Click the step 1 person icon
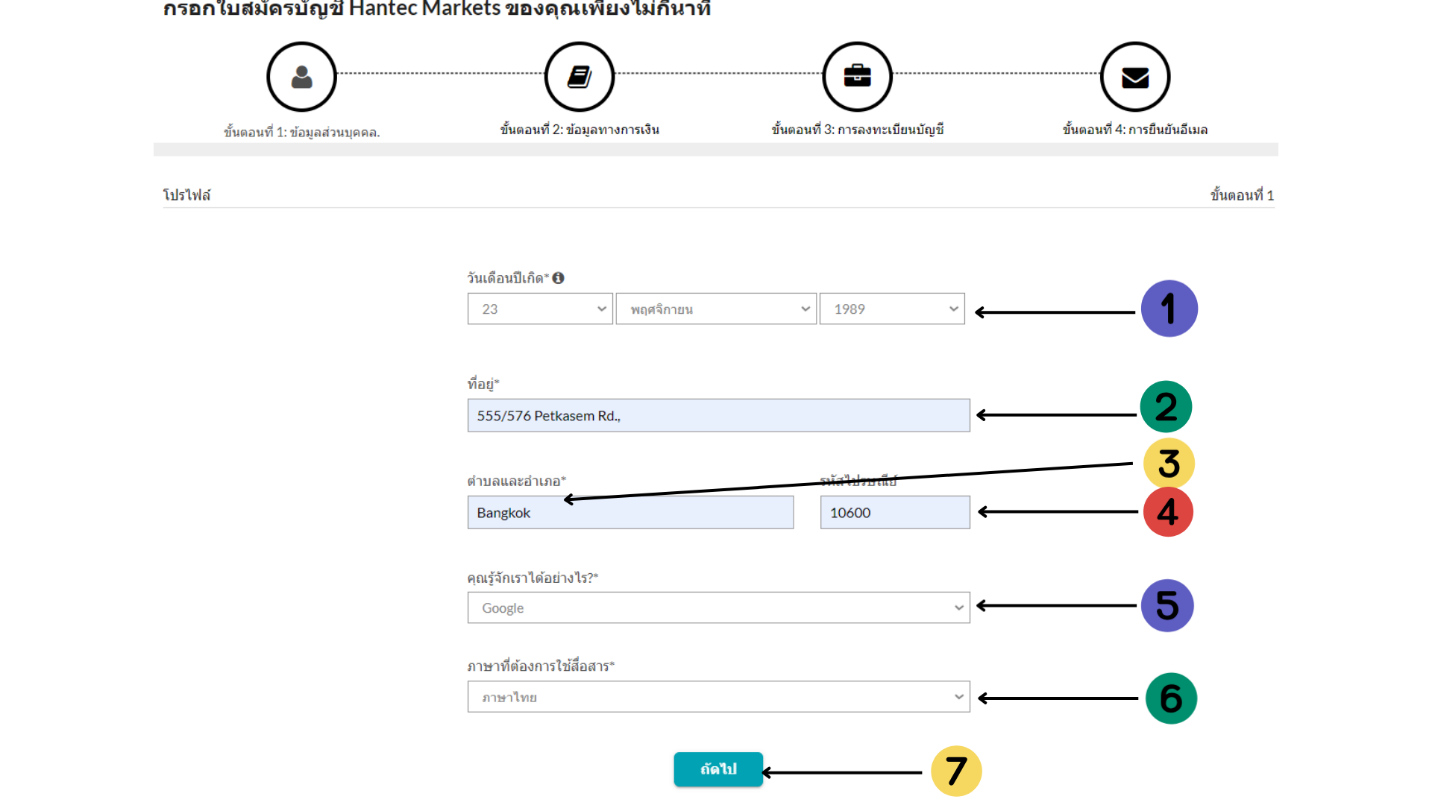 click(x=301, y=77)
